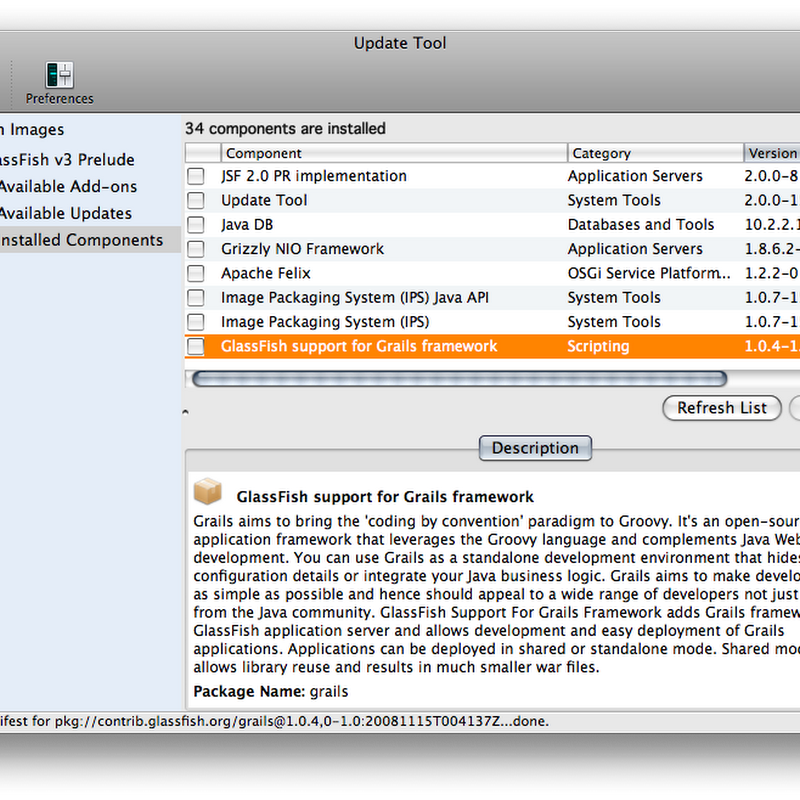Viewport: 800px width, 800px height.
Task: Click the Scripting category cell
Action: [x=598, y=346]
